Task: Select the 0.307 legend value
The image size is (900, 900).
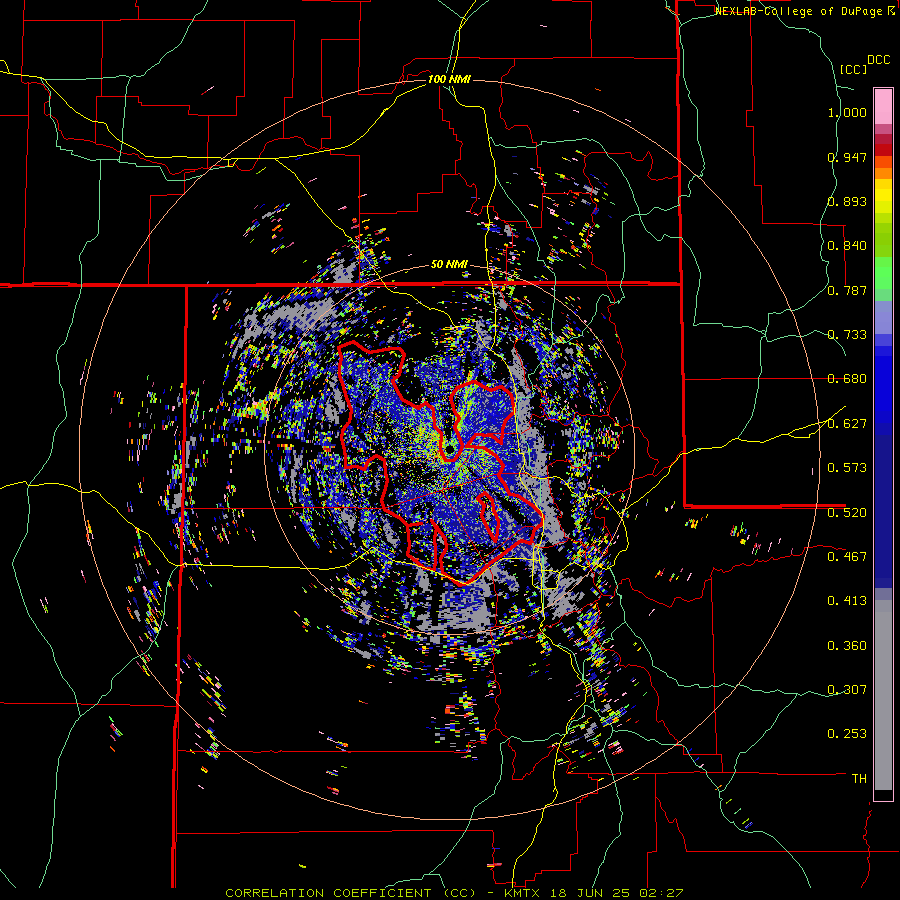Action: click(847, 690)
